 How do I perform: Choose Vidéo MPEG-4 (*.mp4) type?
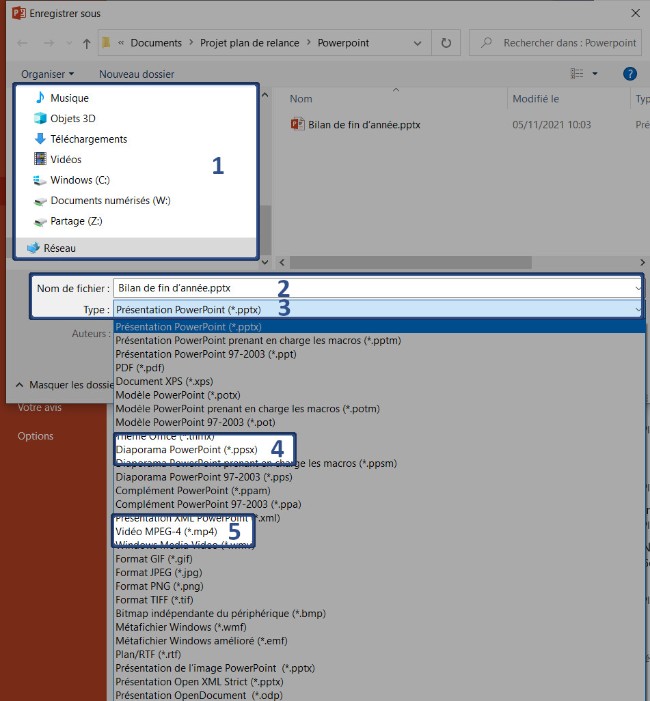coord(166,532)
